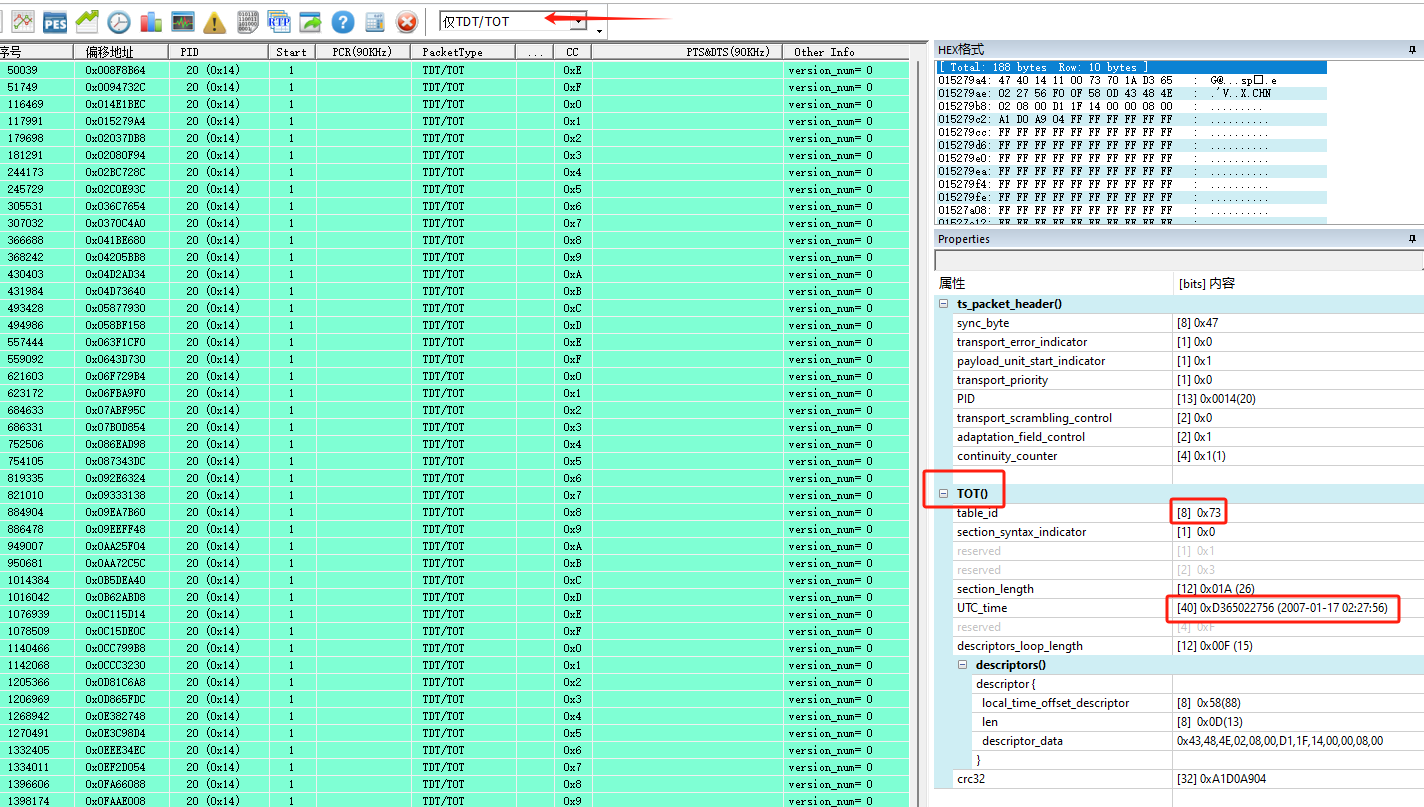
Task: Select packet row 1205366
Action: [454, 682]
